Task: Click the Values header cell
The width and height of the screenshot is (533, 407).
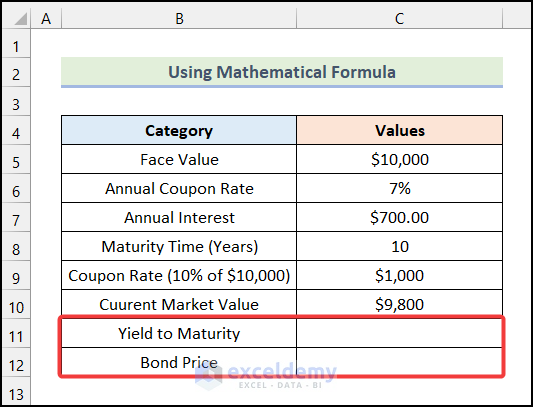Action: click(399, 130)
